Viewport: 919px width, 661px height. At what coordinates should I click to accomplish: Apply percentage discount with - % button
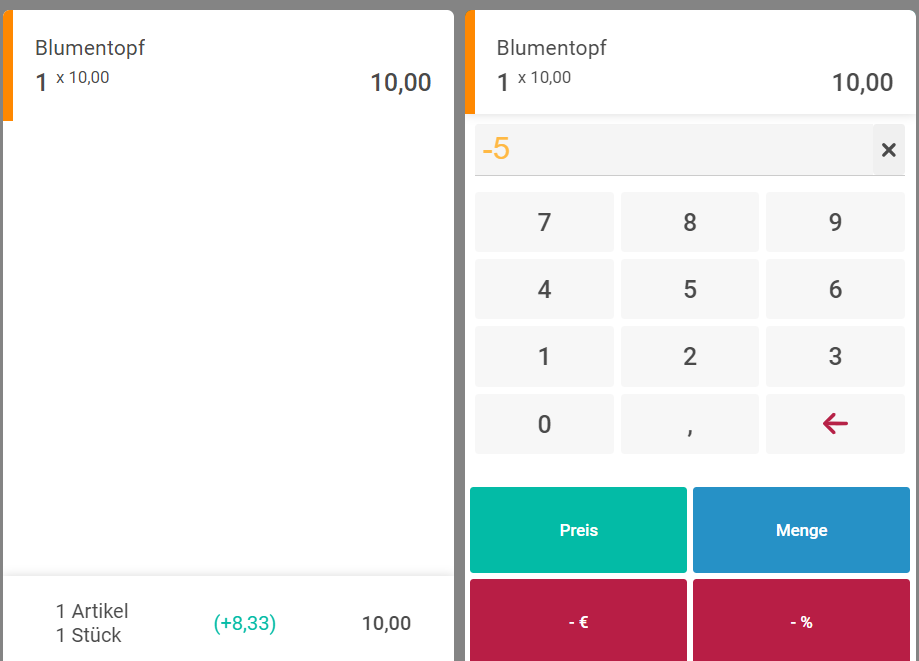pos(801,621)
